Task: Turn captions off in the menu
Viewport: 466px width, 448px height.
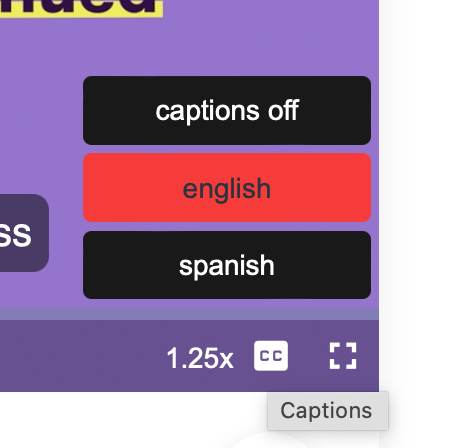Action: click(x=227, y=110)
